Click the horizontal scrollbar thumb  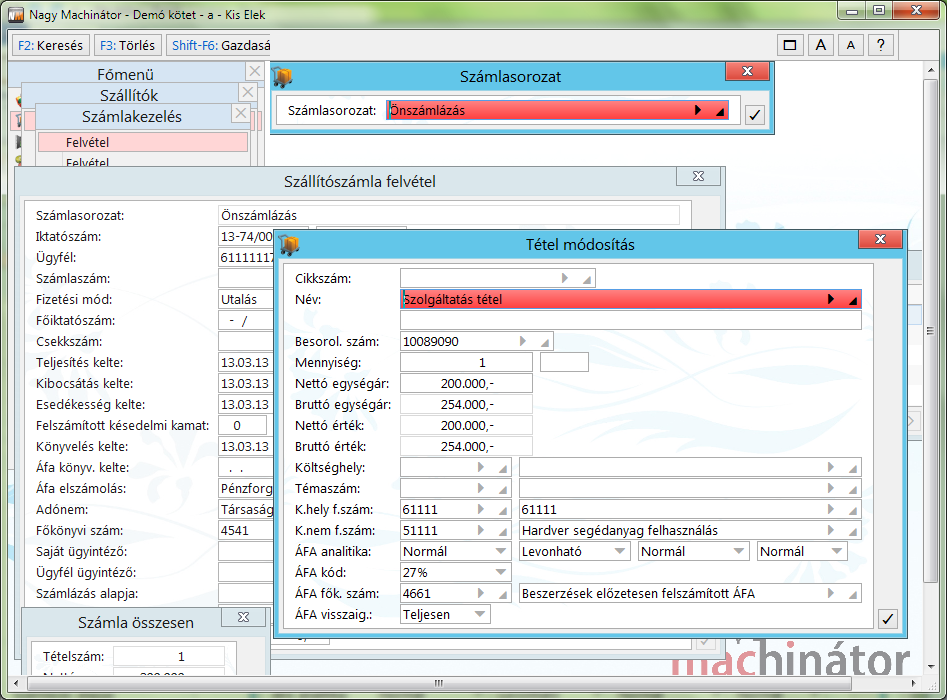click(x=439, y=683)
